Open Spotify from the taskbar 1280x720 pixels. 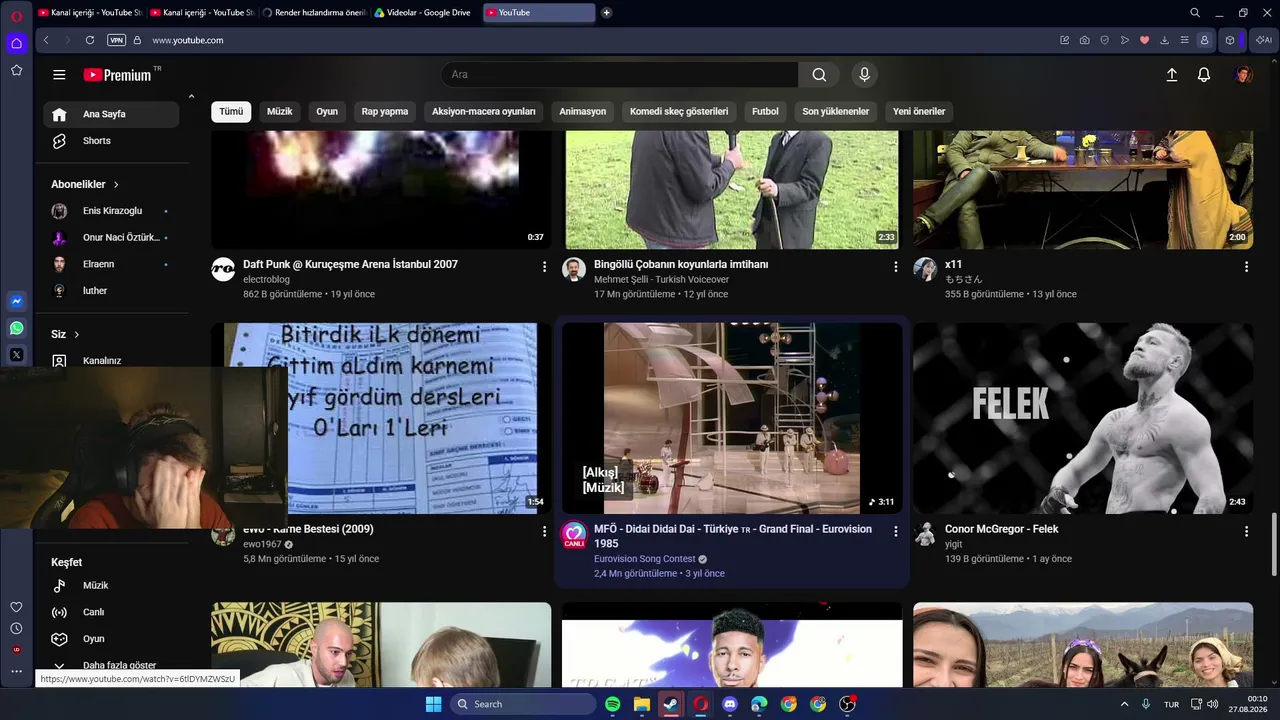point(613,704)
